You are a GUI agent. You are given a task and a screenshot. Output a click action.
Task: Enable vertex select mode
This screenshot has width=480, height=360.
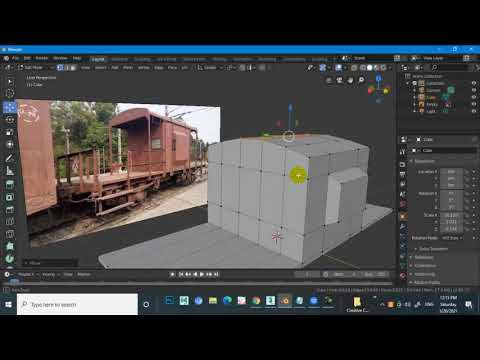click(x=60, y=68)
